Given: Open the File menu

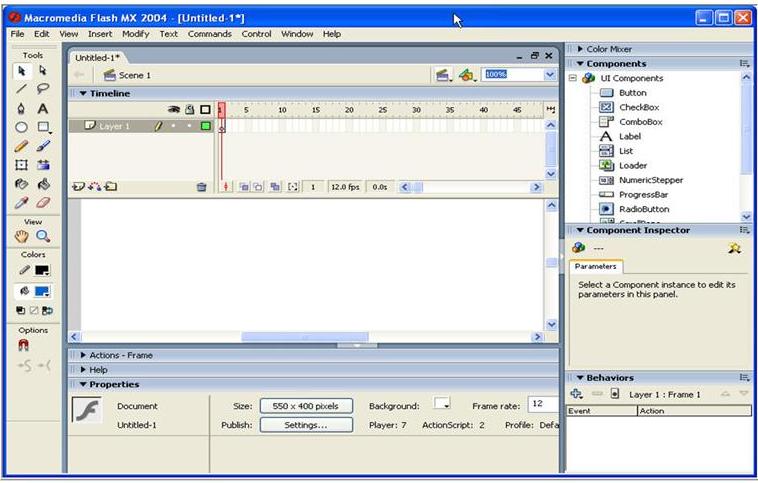Looking at the screenshot, I should point(17,34).
